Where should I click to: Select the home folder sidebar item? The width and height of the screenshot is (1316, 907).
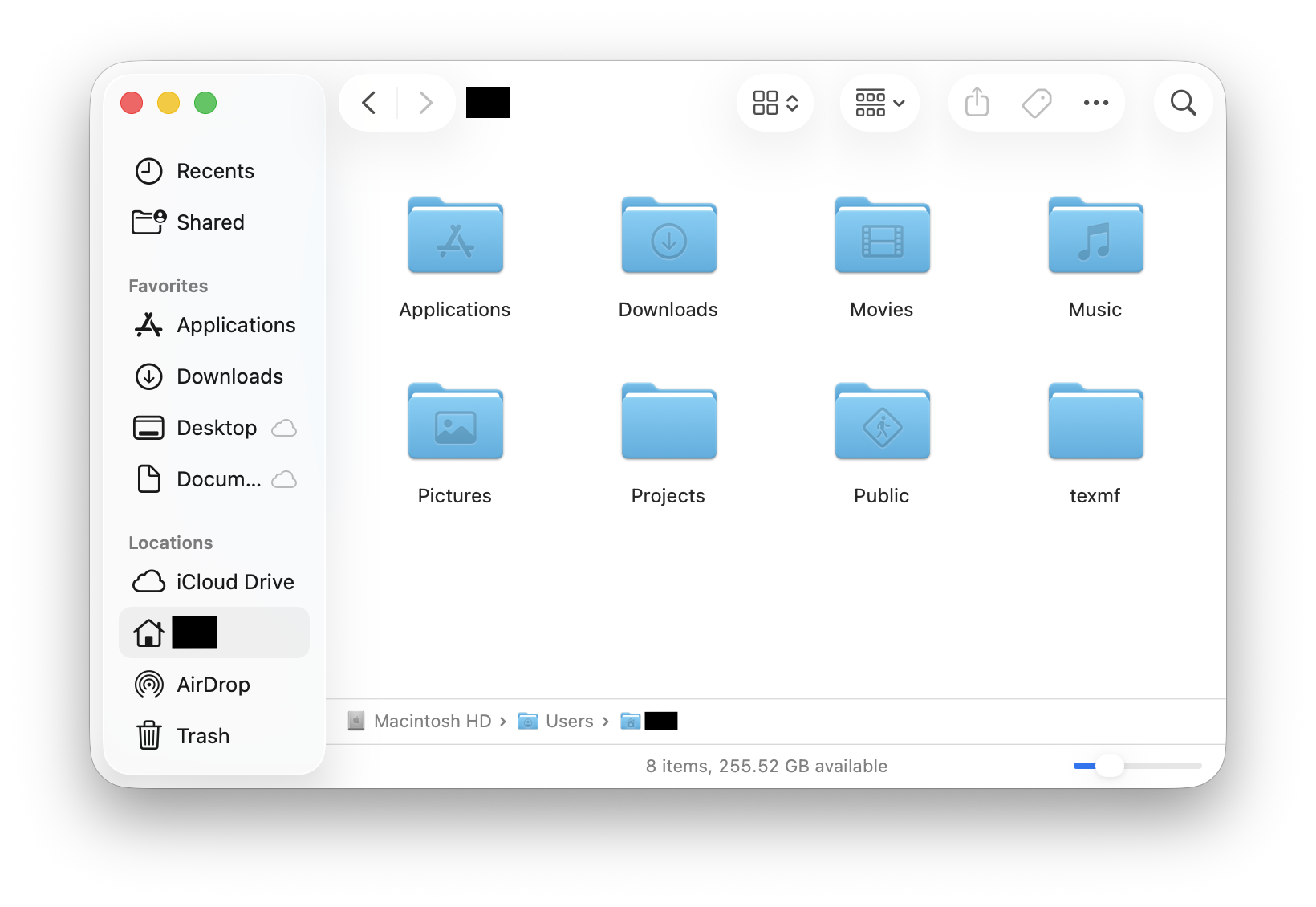tap(214, 632)
